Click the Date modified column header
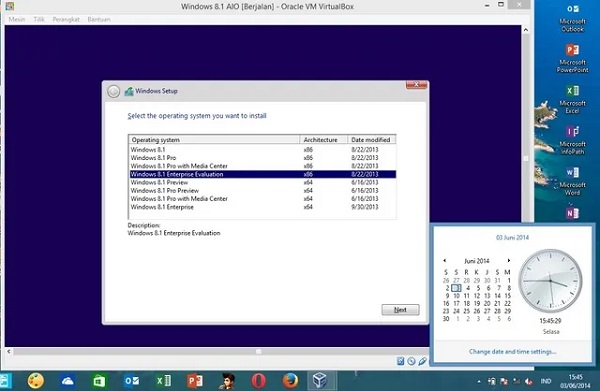 click(x=372, y=140)
